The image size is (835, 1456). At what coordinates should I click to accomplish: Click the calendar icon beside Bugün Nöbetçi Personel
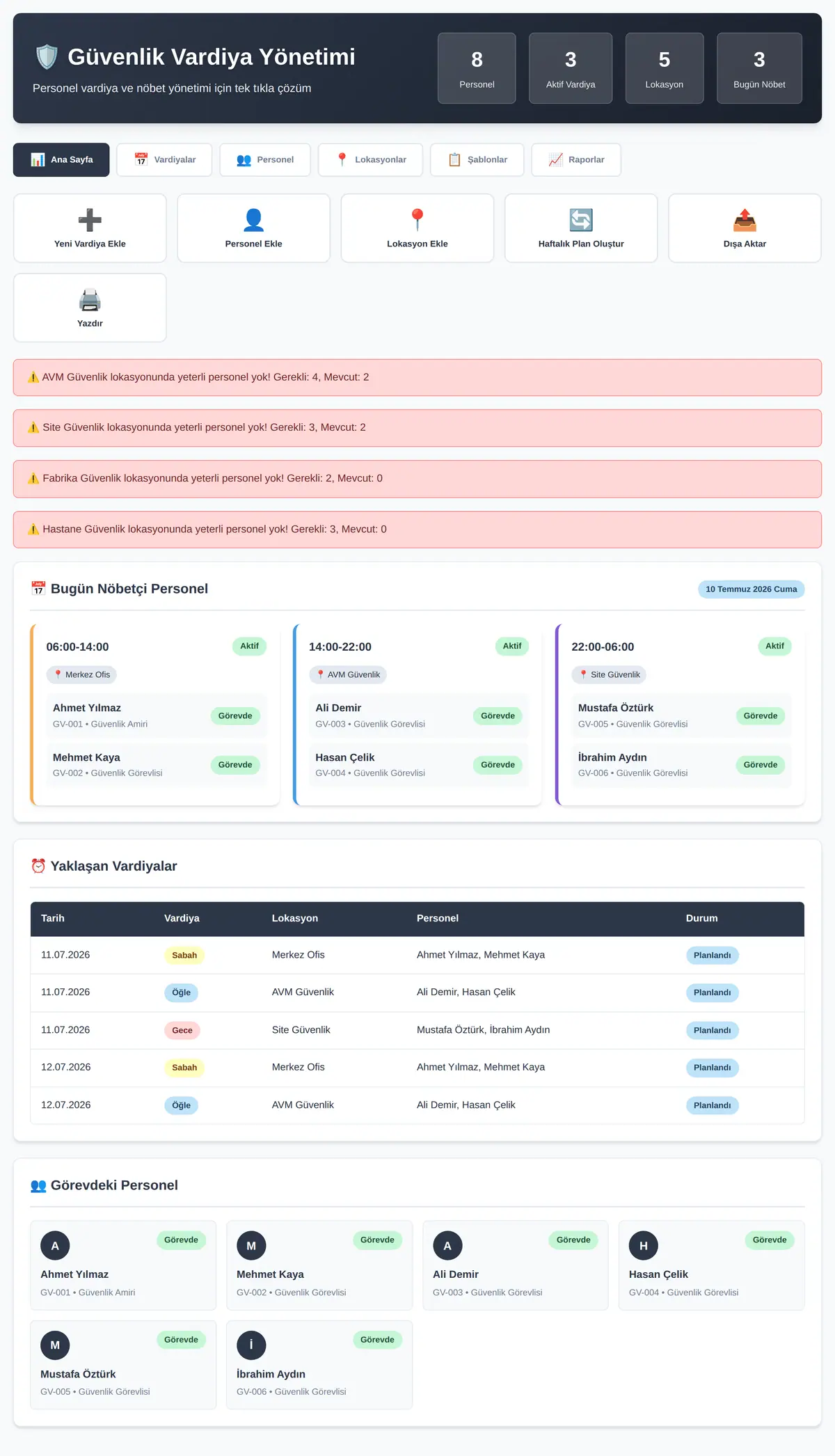(x=38, y=589)
